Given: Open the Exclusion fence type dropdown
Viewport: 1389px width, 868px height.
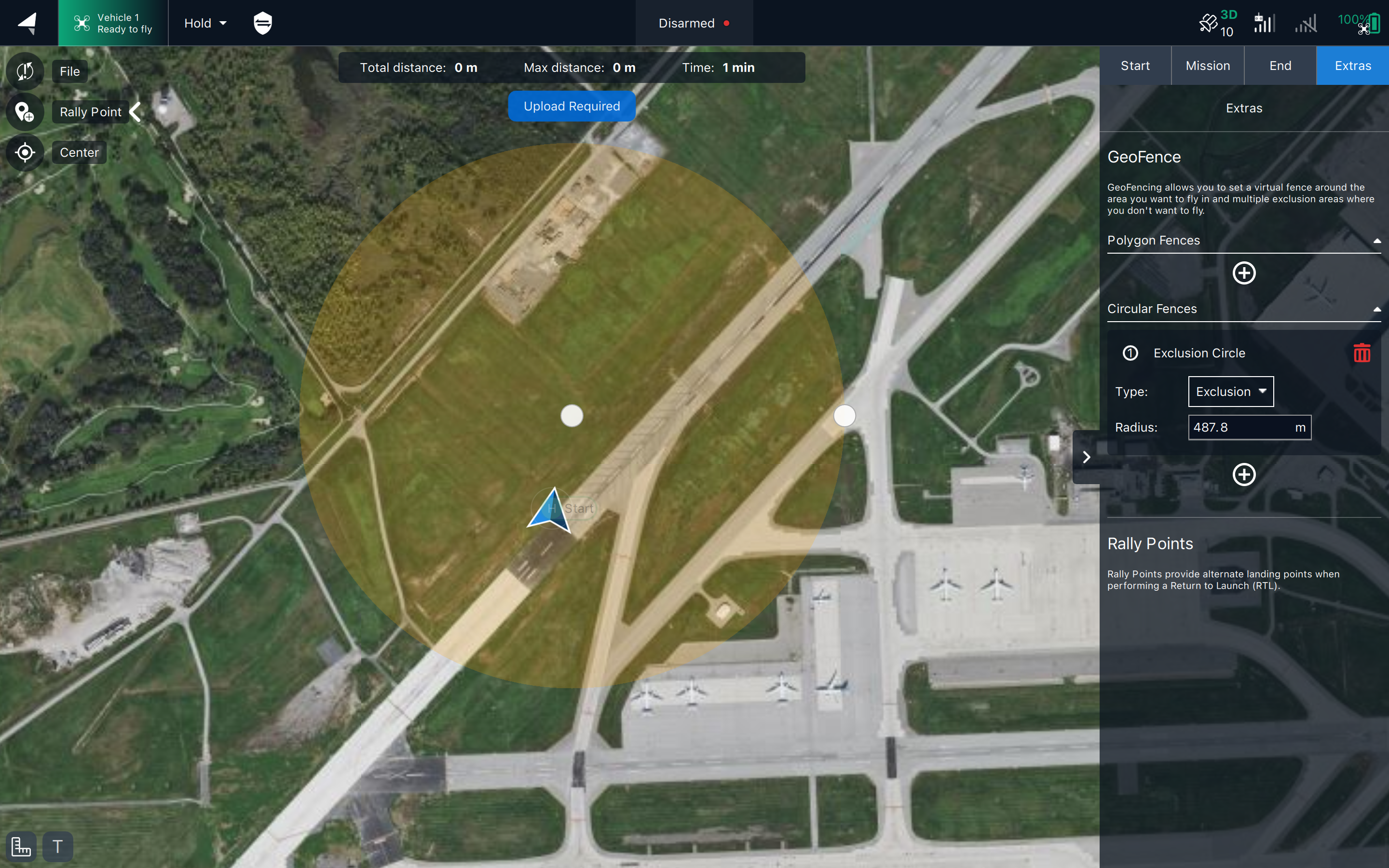Looking at the screenshot, I should (1231, 392).
